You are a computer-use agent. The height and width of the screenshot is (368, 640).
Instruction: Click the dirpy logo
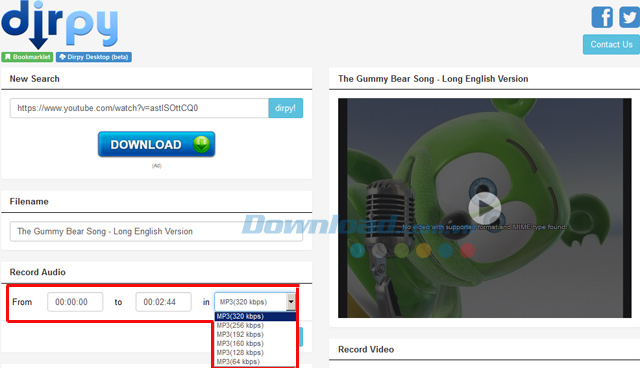click(60, 24)
